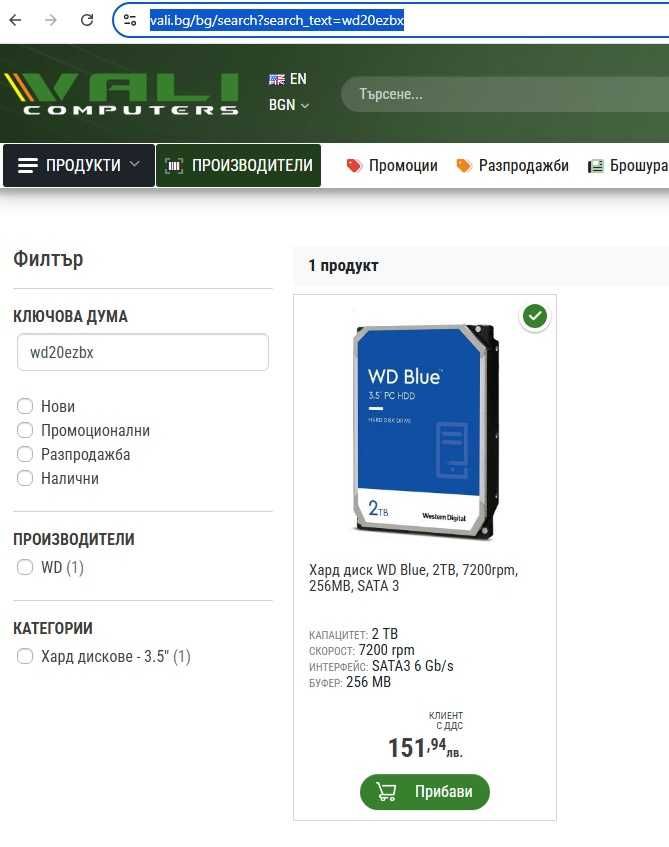The image size is (669, 847).
Task: Expand the ПРОДУКТИ chevron arrow
Action: click(x=135, y=164)
